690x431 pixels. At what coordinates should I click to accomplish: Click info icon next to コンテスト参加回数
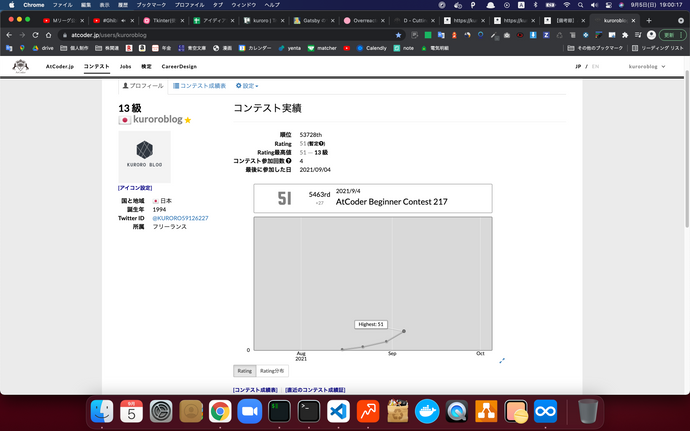coord(289,161)
